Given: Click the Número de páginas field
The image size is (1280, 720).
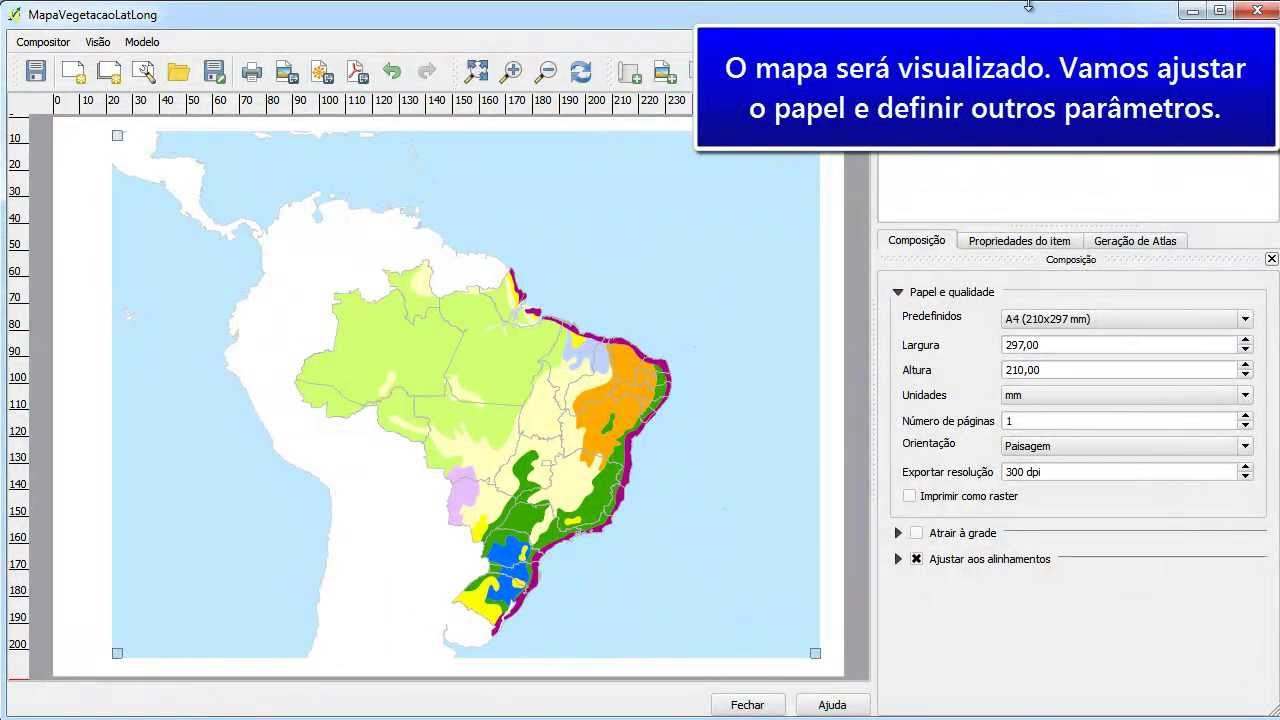Looking at the screenshot, I should [x=1119, y=421].
